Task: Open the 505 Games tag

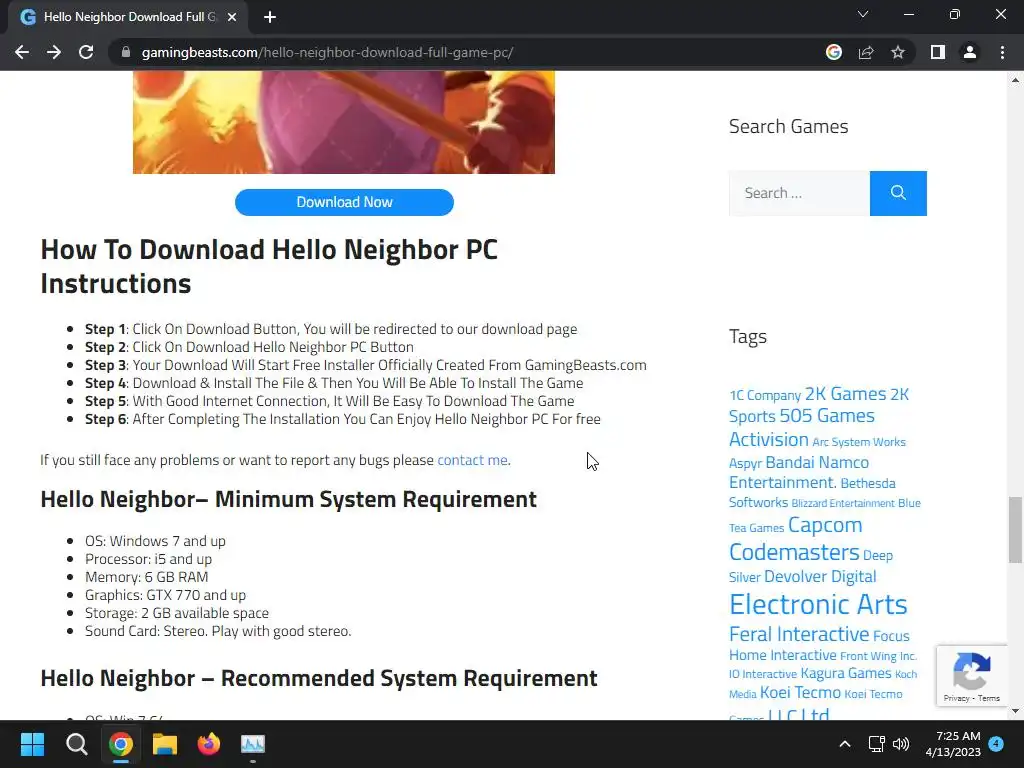Action: [x=827, y=416]
